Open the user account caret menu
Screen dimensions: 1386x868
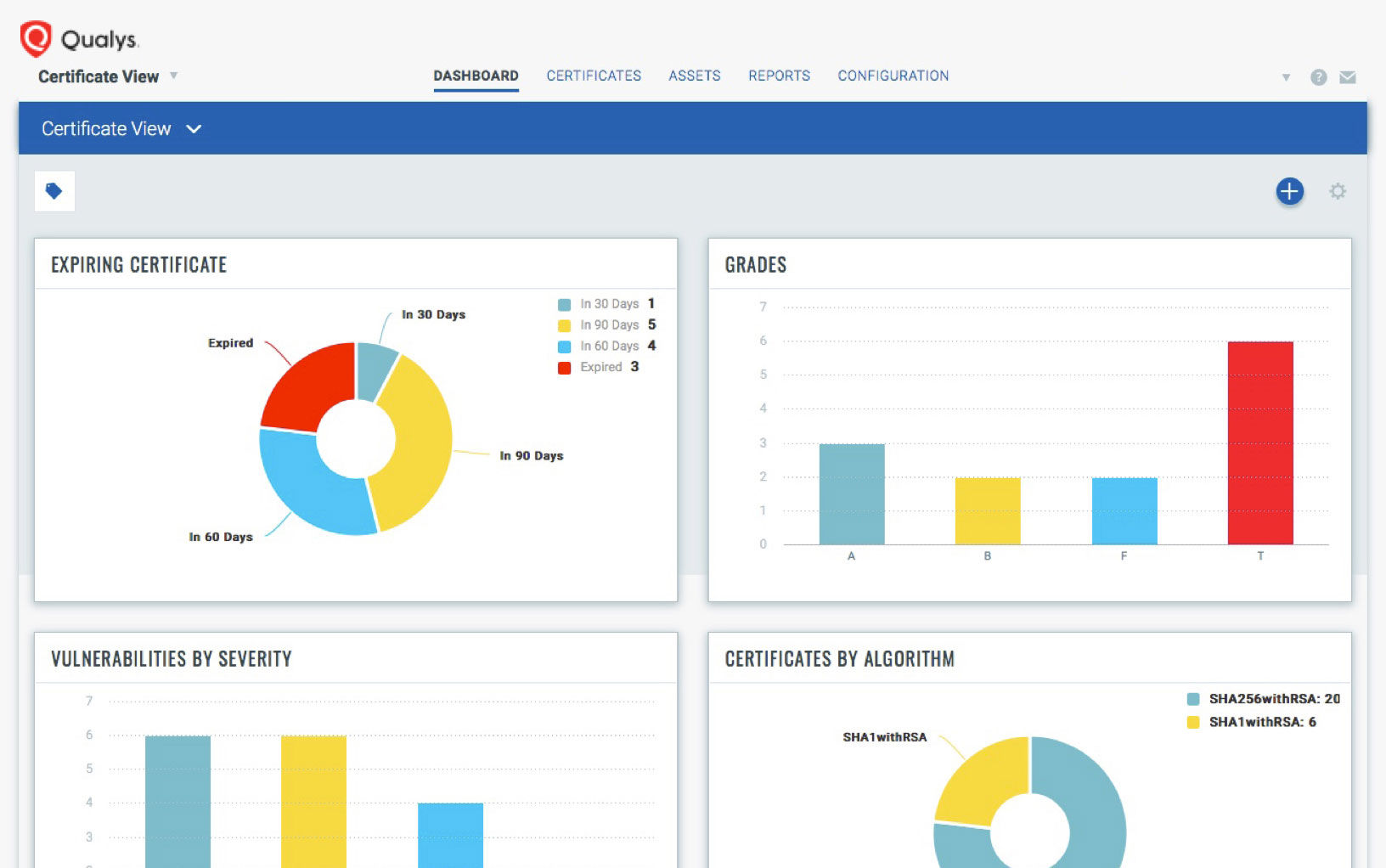[1286, 76]
